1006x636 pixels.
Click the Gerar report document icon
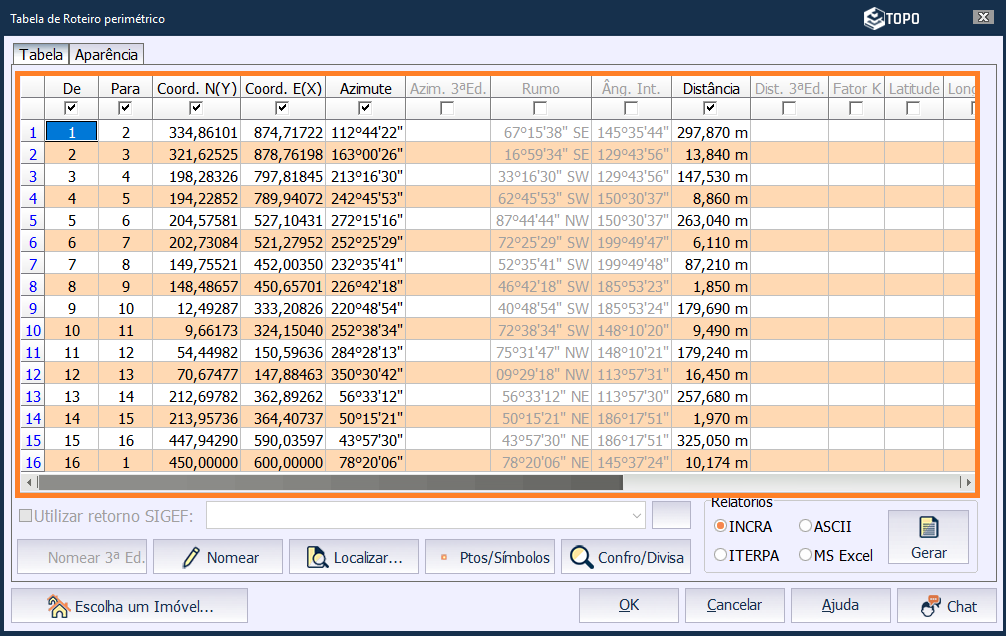tap(928, 529)
